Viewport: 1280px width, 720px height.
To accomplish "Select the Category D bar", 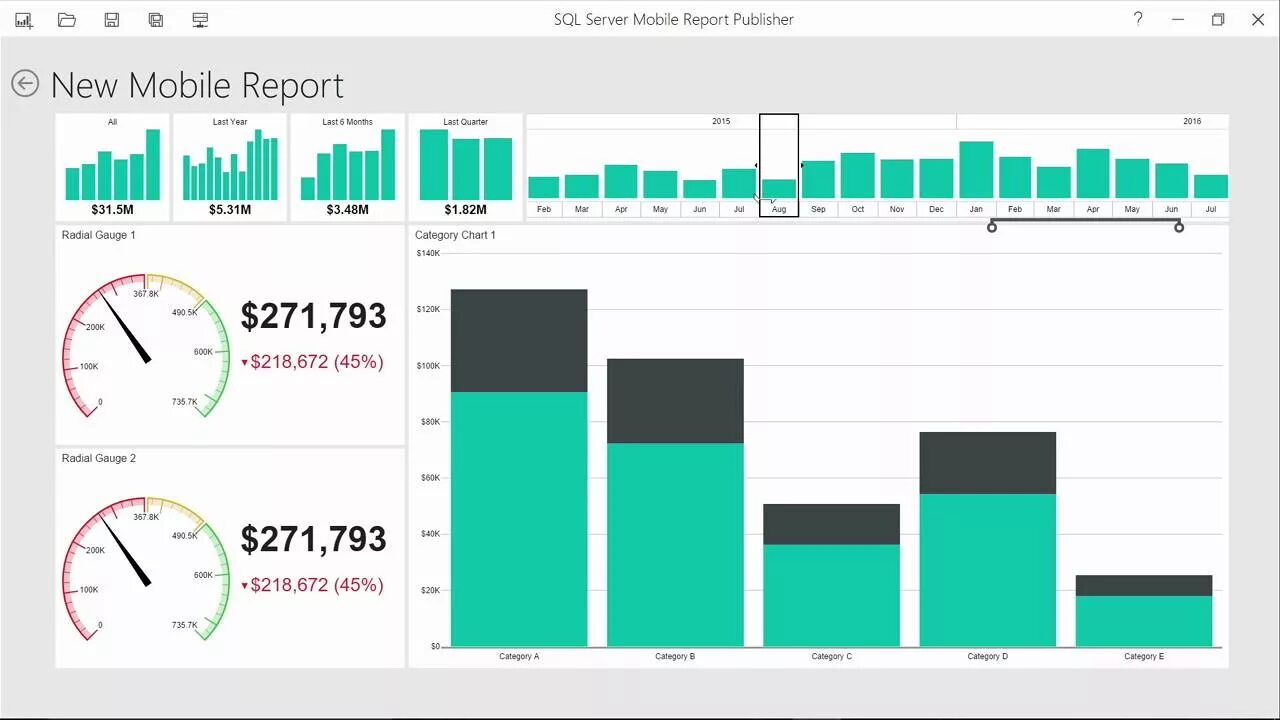I will coord(987,539).
